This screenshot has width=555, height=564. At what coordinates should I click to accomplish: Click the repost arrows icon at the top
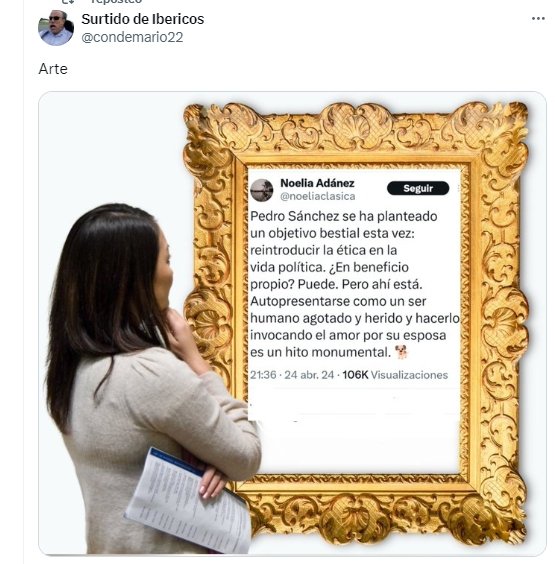(x=68, y=1)
